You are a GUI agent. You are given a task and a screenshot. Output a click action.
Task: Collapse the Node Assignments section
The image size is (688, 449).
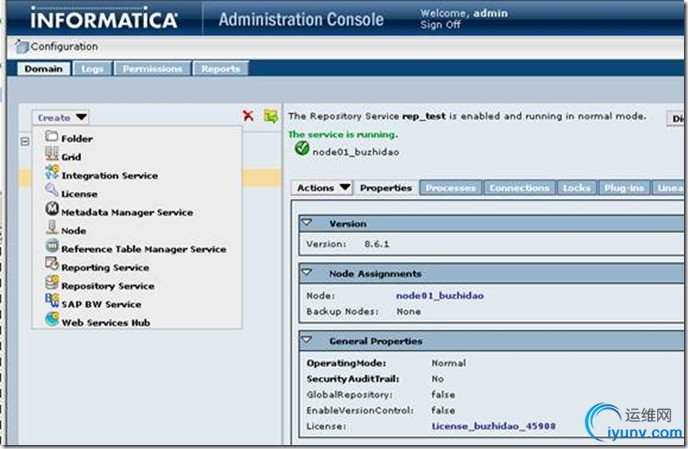(307, 273)
